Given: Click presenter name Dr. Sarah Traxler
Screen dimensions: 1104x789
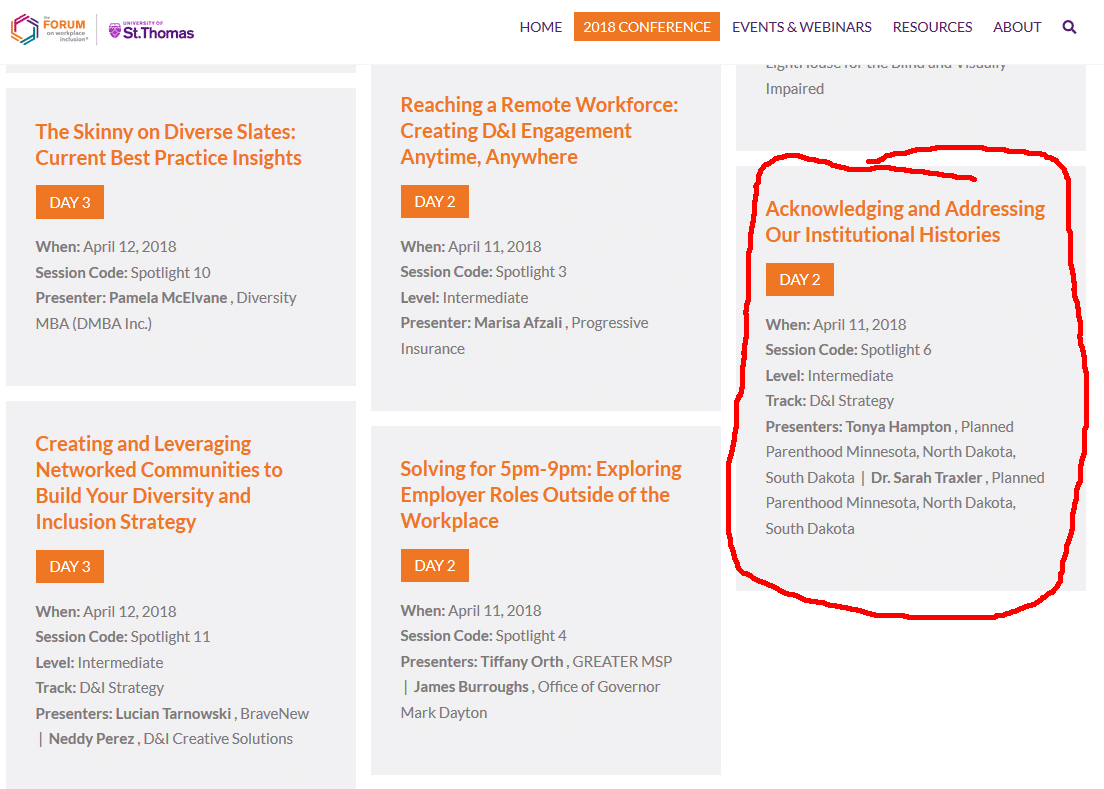Looking at the screenshot, I should (x=926, y=478).
